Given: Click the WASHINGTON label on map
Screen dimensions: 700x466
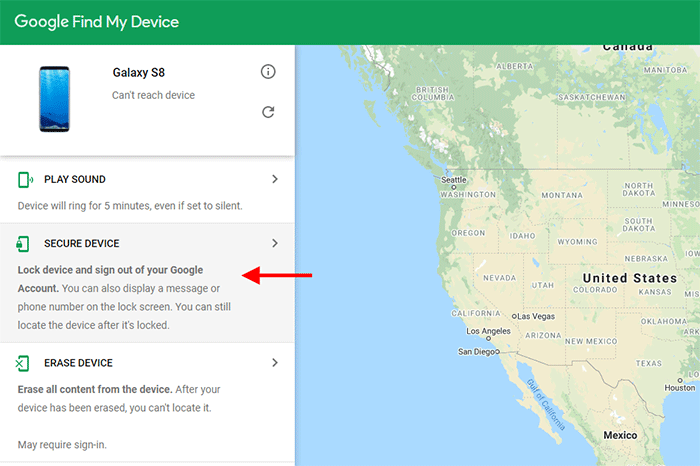Looking at the screenshot, I should 468,195.
